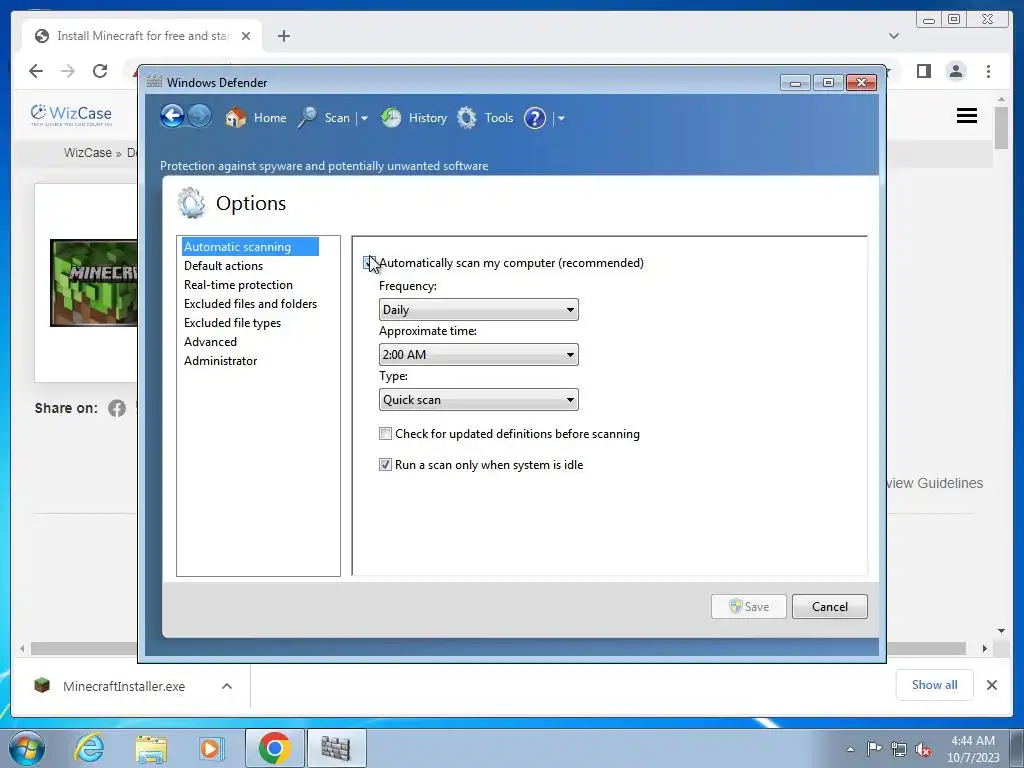Open Windows Media Player from taskbar
Image resolution: width=1024 pixels, height=768 pixels.
click(x=212, y=748)
